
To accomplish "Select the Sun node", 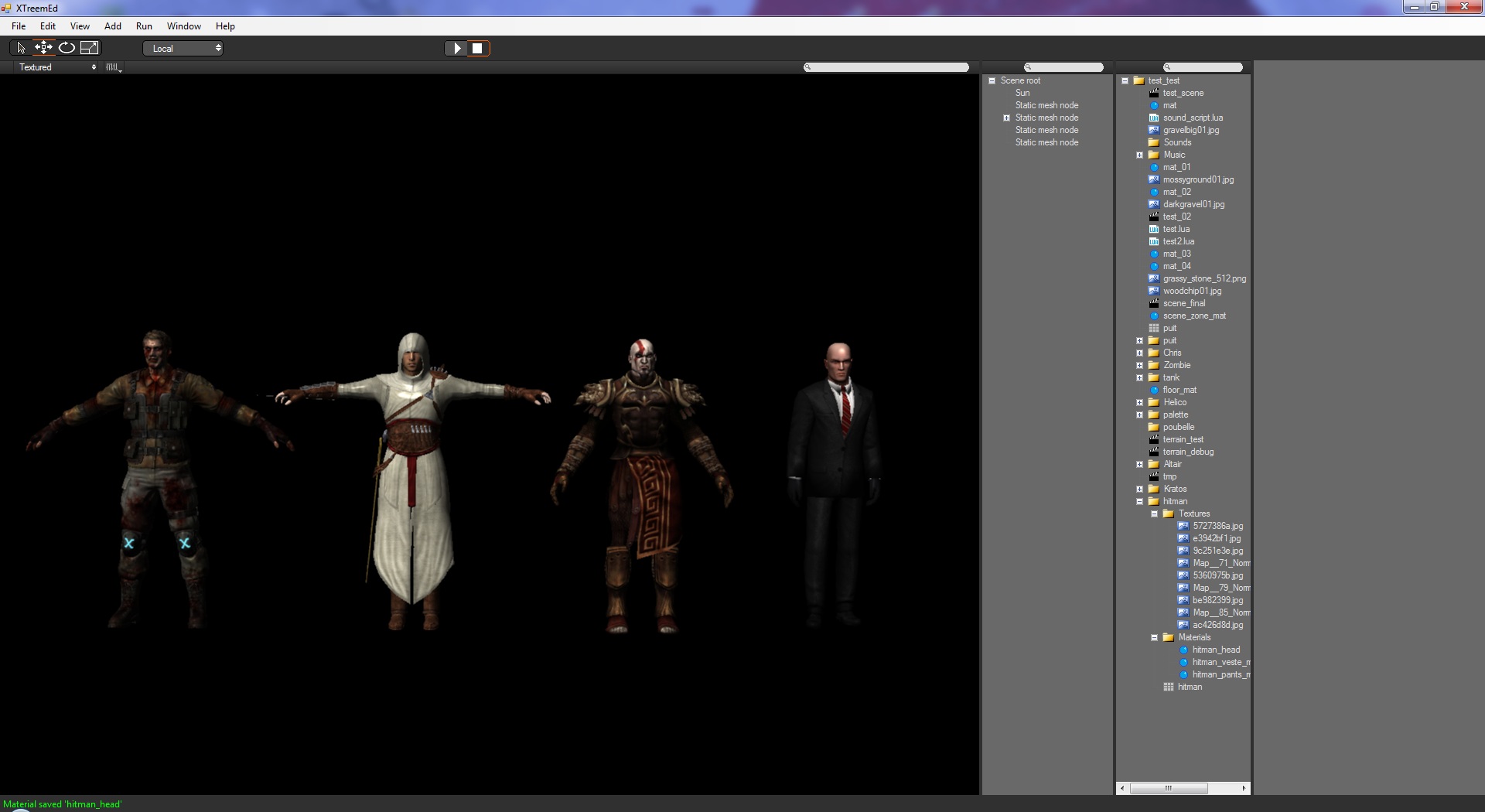I will pos(1022,93).
